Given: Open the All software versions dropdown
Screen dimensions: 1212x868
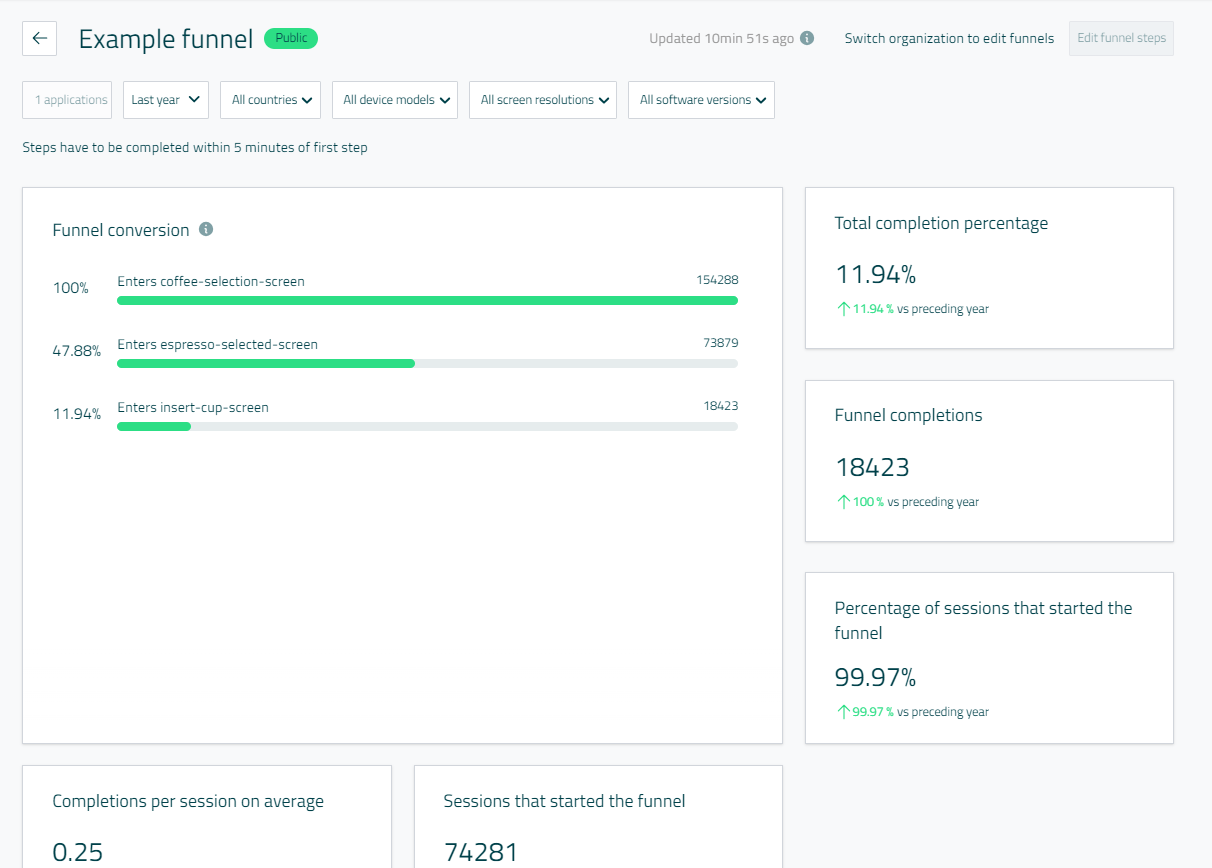Looking at the screenshot, I should point(701,100).
